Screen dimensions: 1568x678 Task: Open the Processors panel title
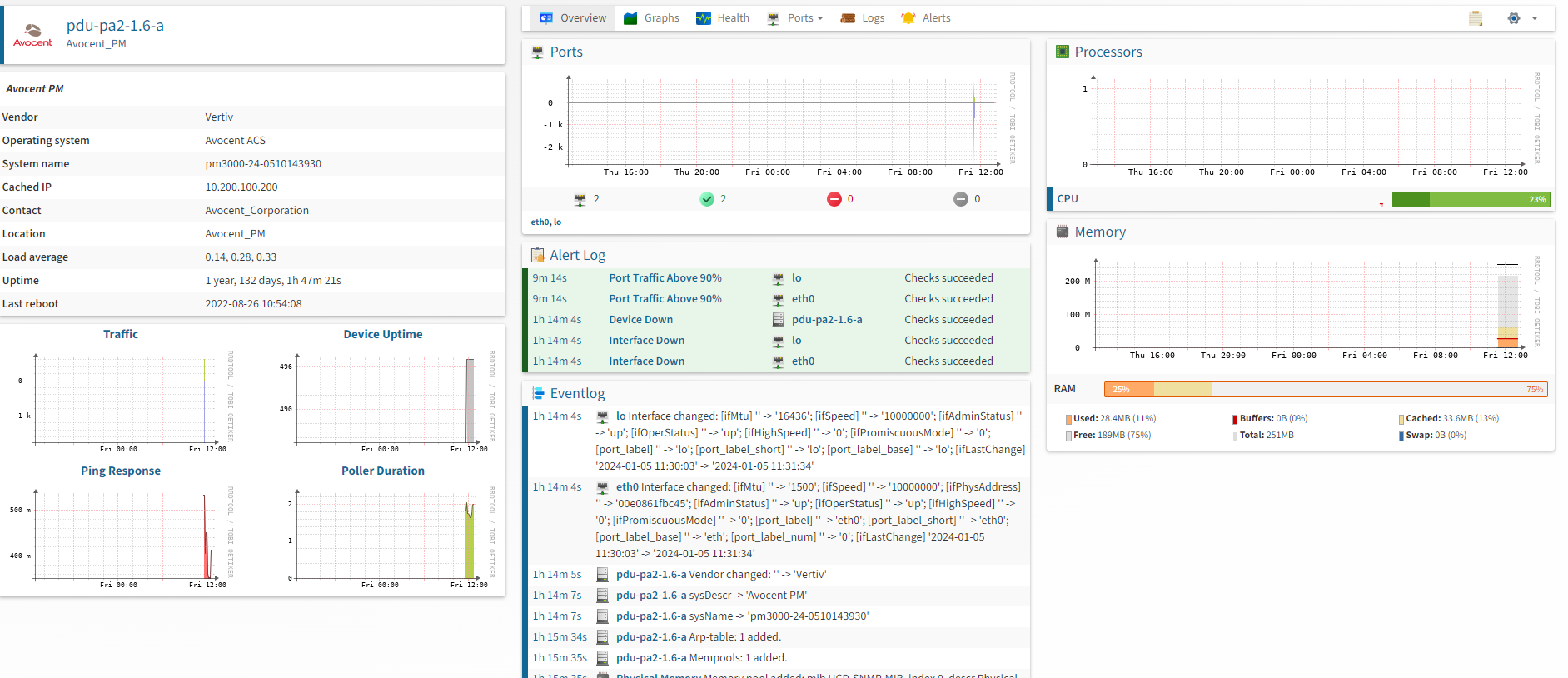(1108, 52)
